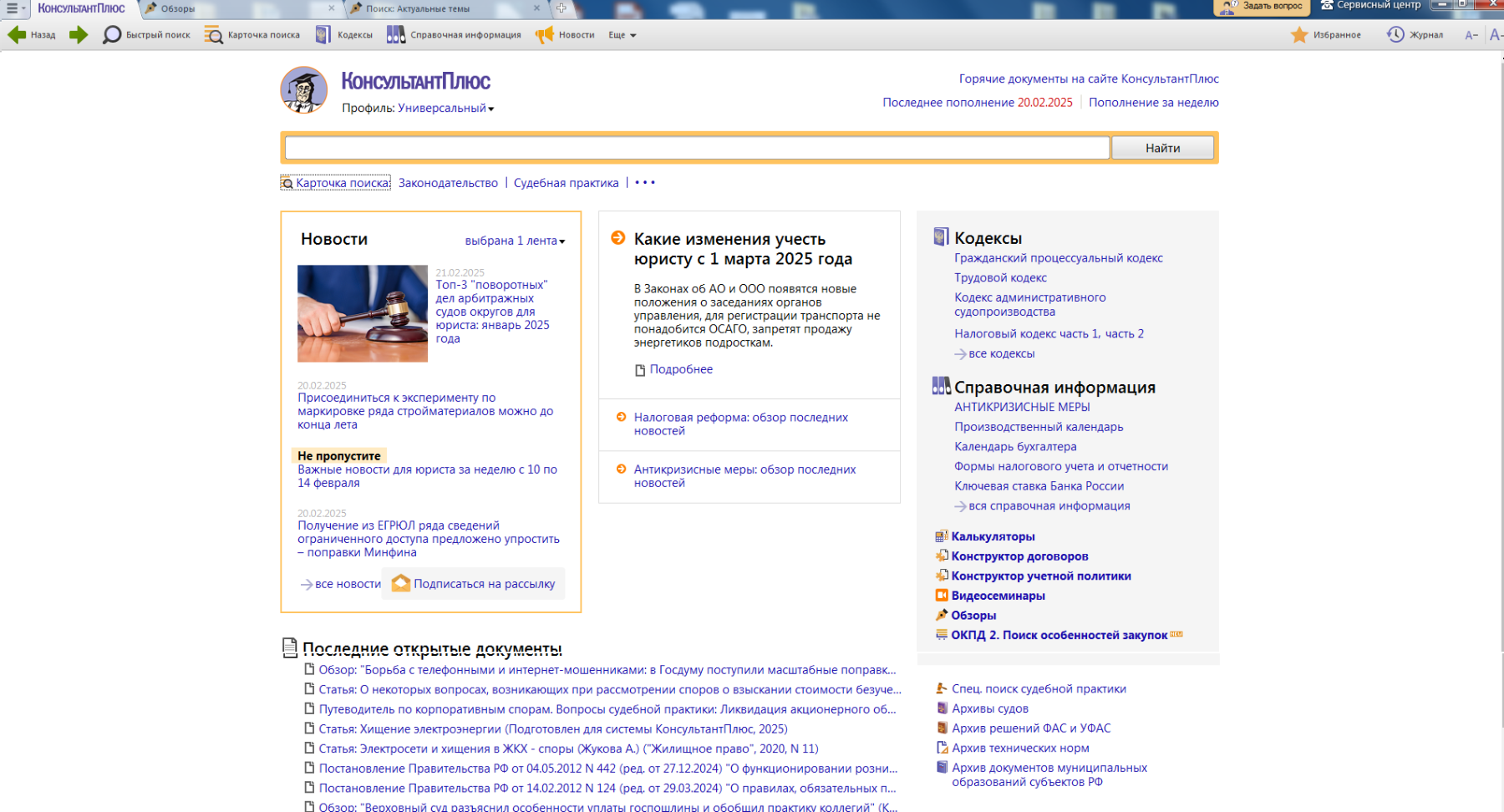Open Codes via toolbar book icon
This screenshot has height=812, width=1504.
click(x=323, y=35)
